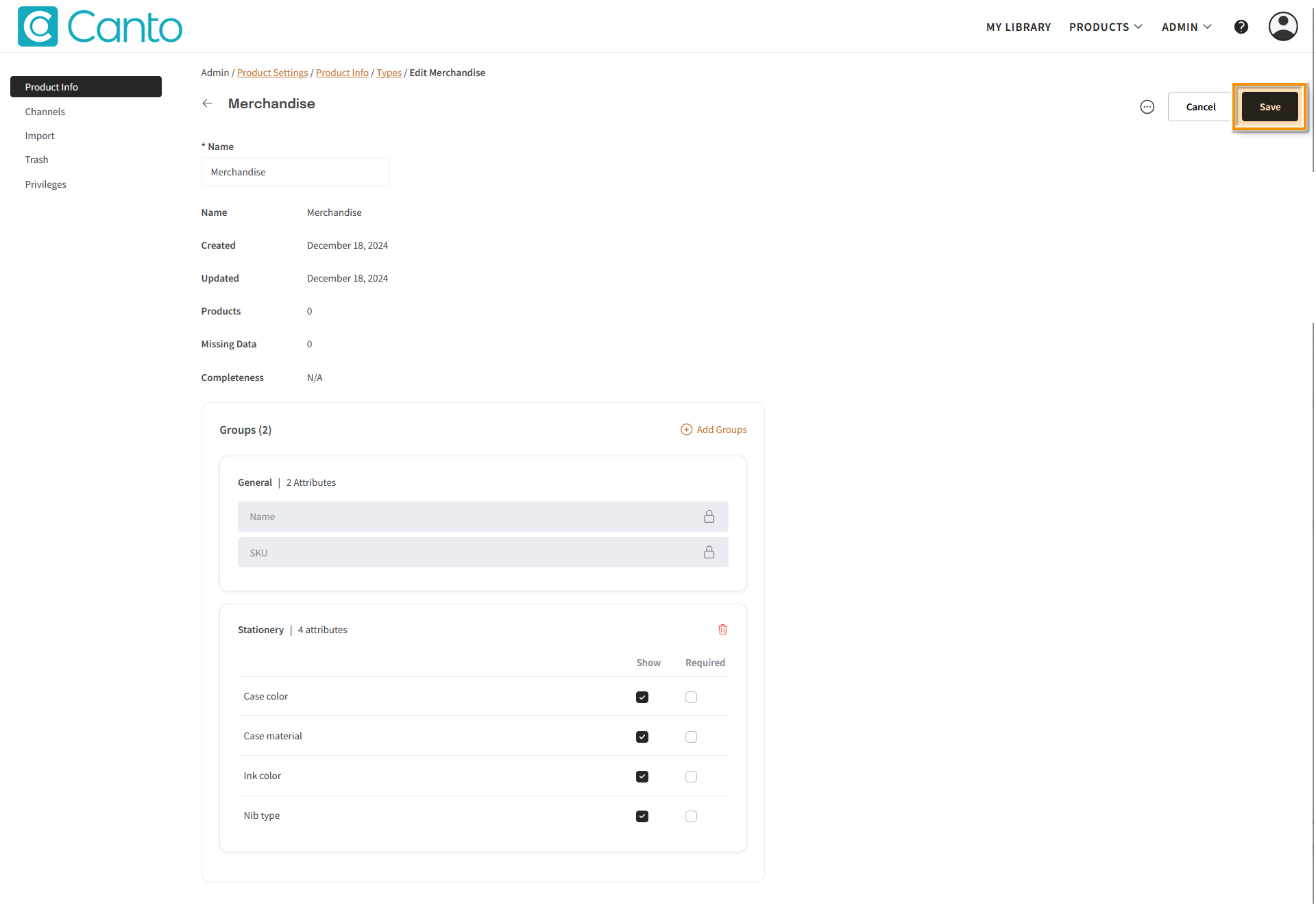Expand the ADMIN dropdown menu
Viewport: 1316px width, 912px height.
[1186, 27]
